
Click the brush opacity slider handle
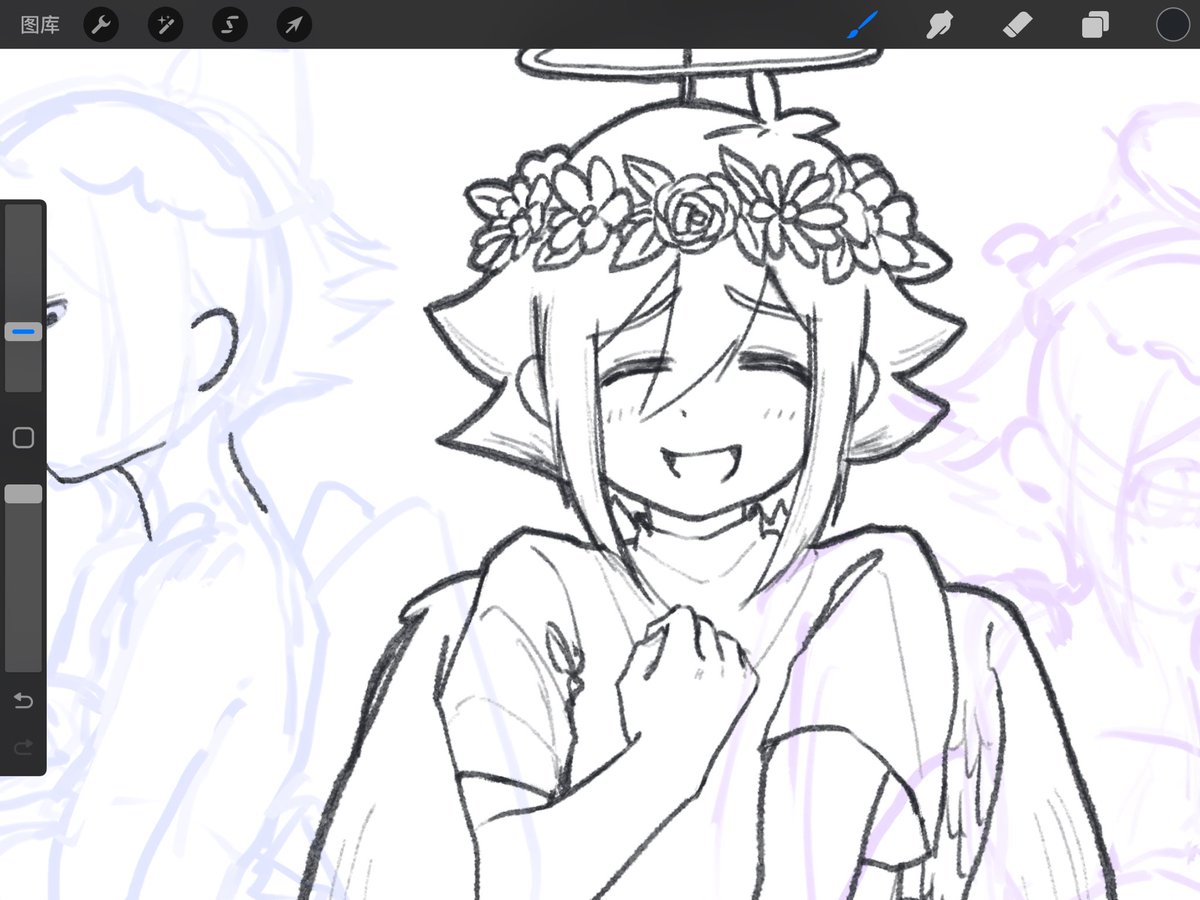click(24, 494)
